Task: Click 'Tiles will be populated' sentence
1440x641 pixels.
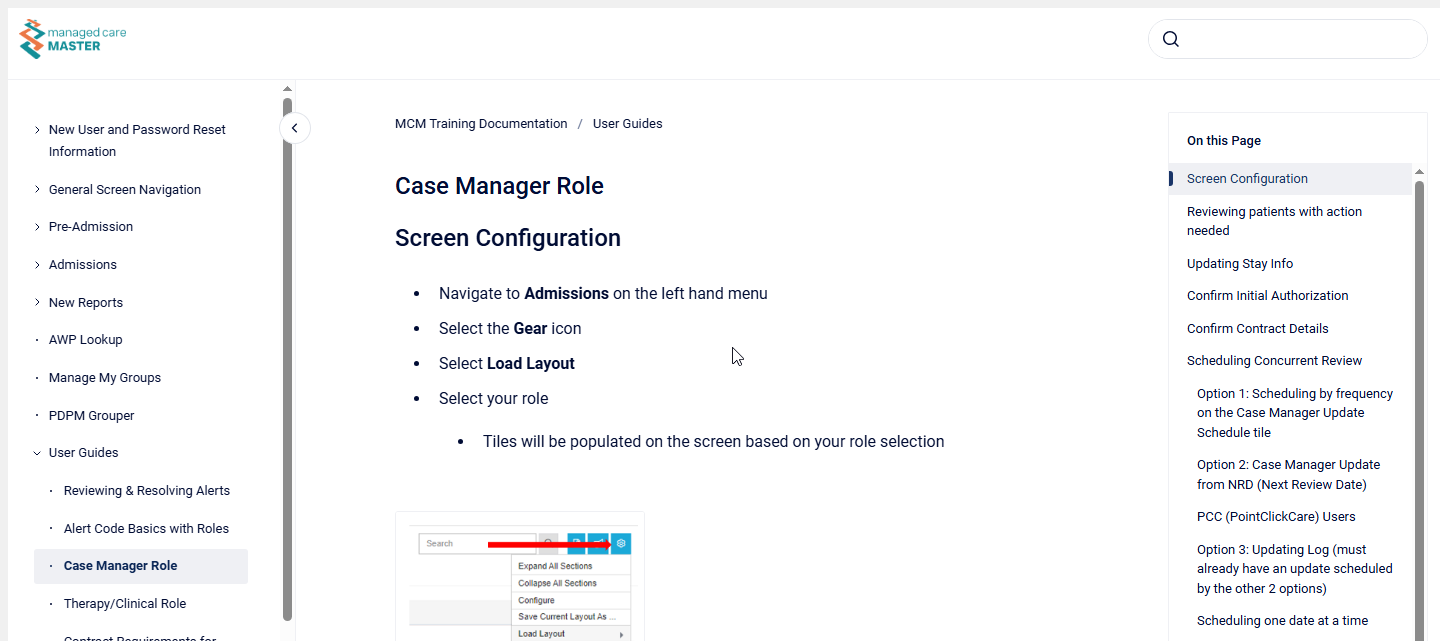Action: (714, 442)
